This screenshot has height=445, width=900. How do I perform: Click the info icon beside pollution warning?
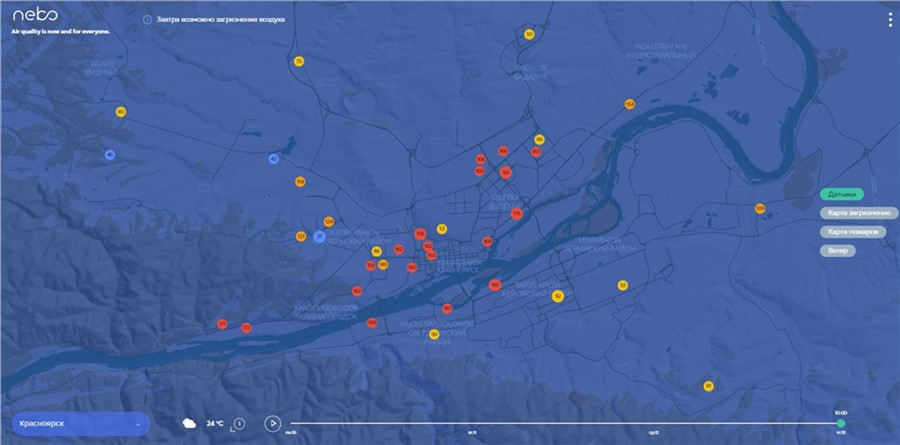[147, 19]
